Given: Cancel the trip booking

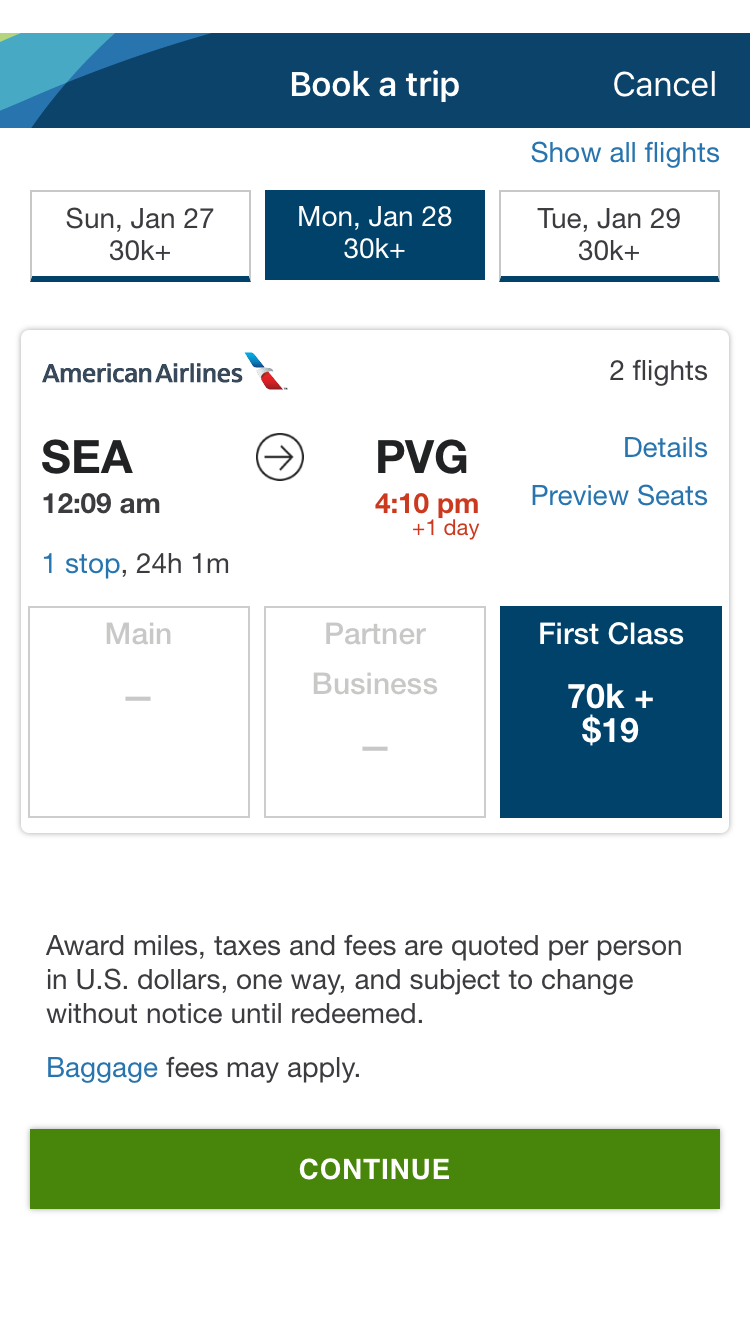Looking at the screenshot, I should (x=664, y=84).
